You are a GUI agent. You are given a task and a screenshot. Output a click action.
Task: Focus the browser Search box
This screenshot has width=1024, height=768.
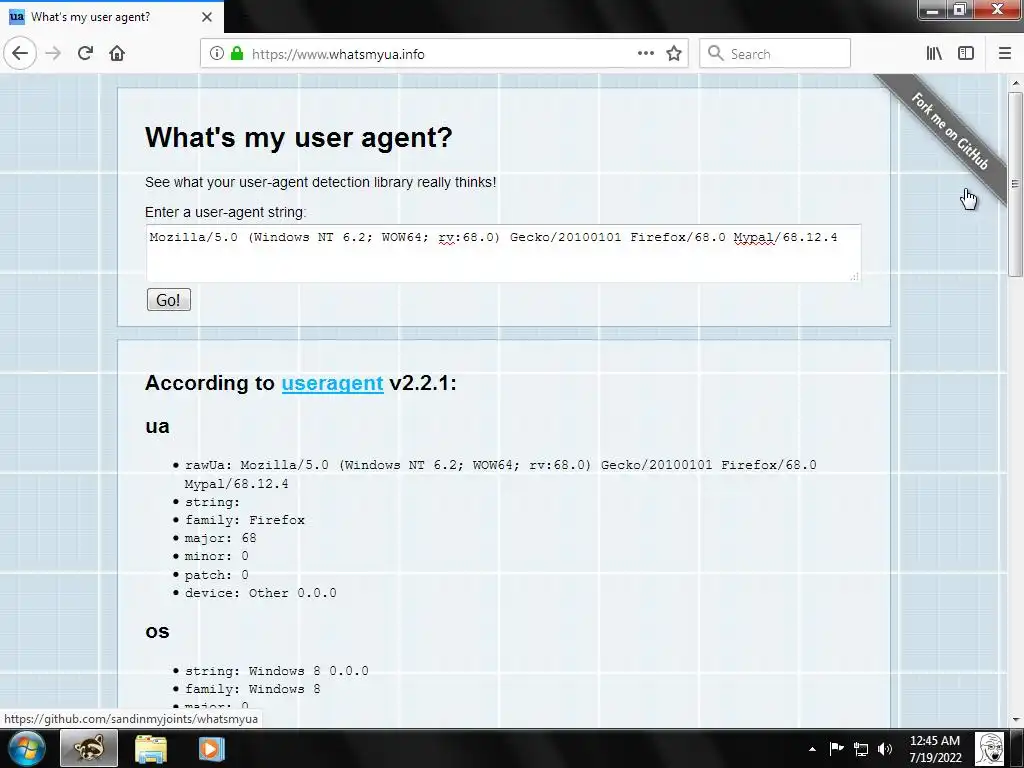[x=775, y=54]
